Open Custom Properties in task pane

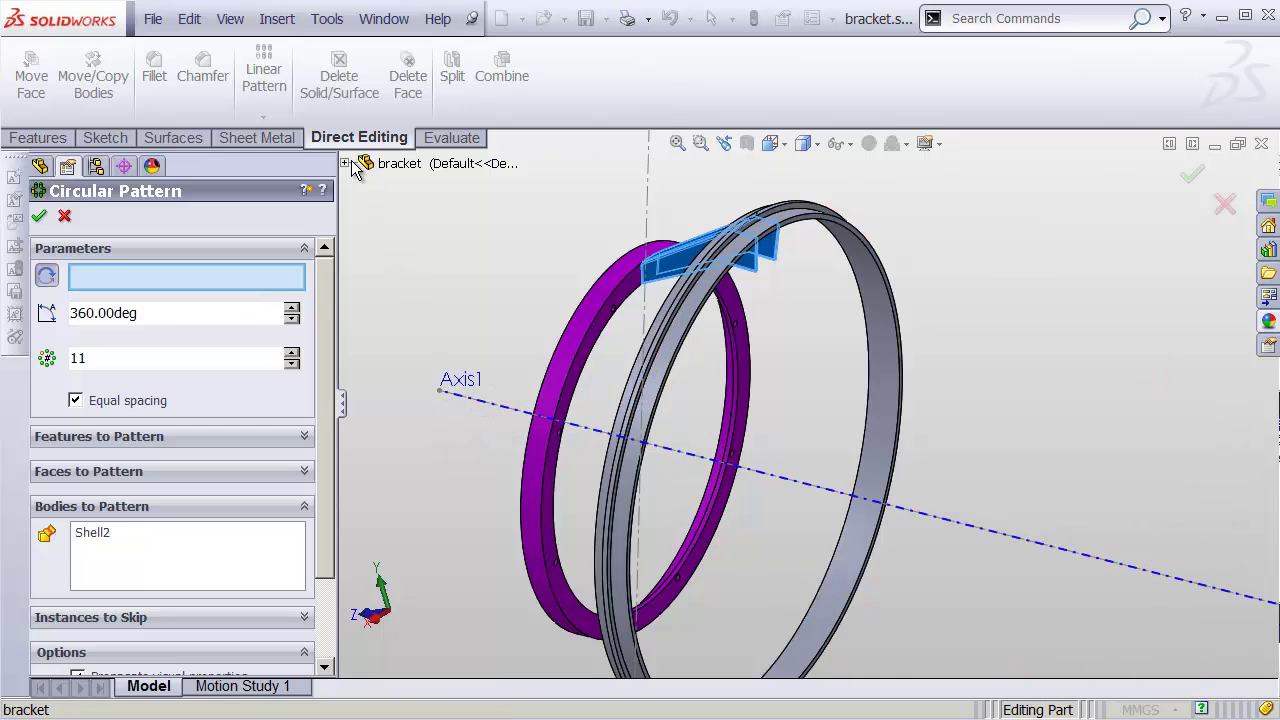pos(1268,345)
